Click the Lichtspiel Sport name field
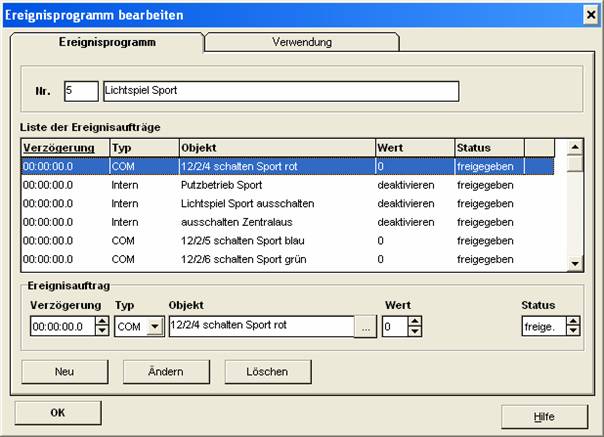Image resolution: width=604 pixels, height=437 pixels. pos(280,92)
